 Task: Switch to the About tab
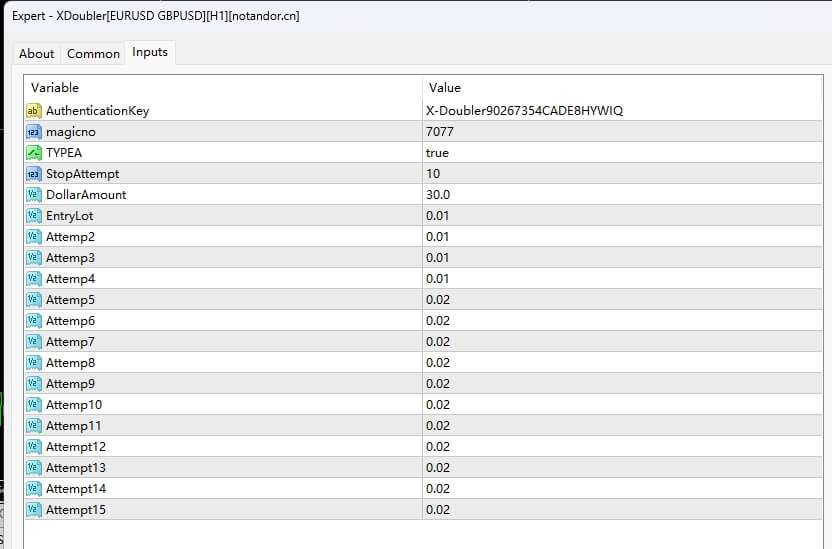(x=37, y=54)
